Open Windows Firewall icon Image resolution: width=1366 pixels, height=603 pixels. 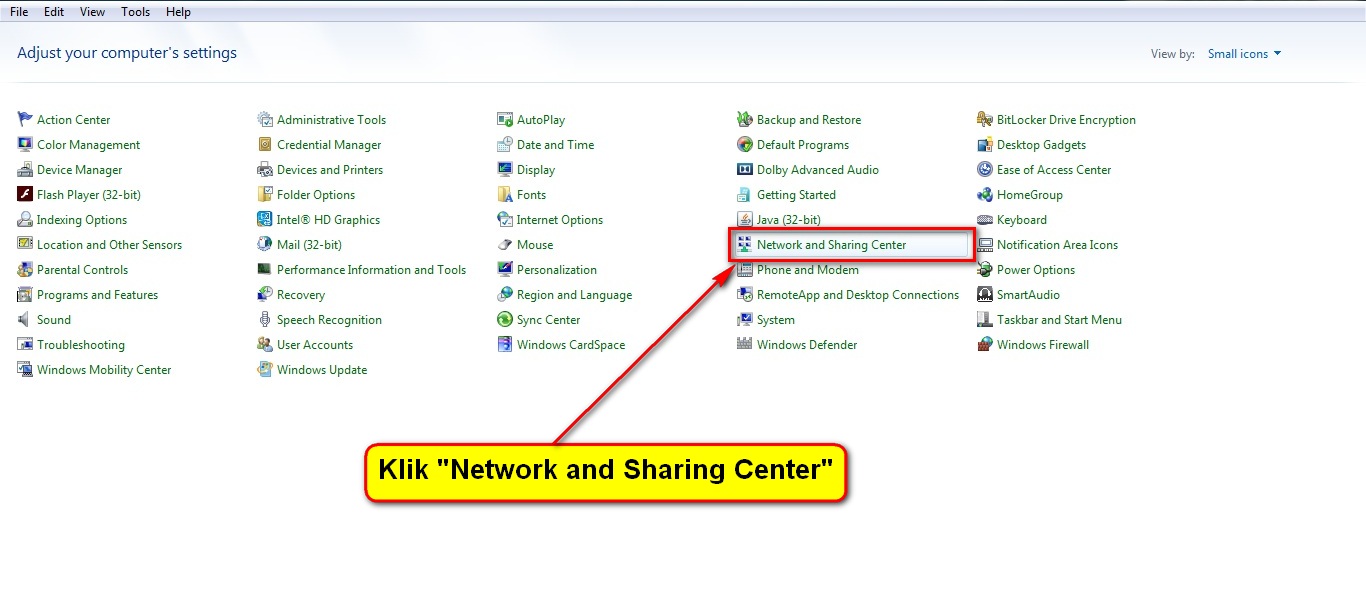pyautogui.click(x=985, y=345)
